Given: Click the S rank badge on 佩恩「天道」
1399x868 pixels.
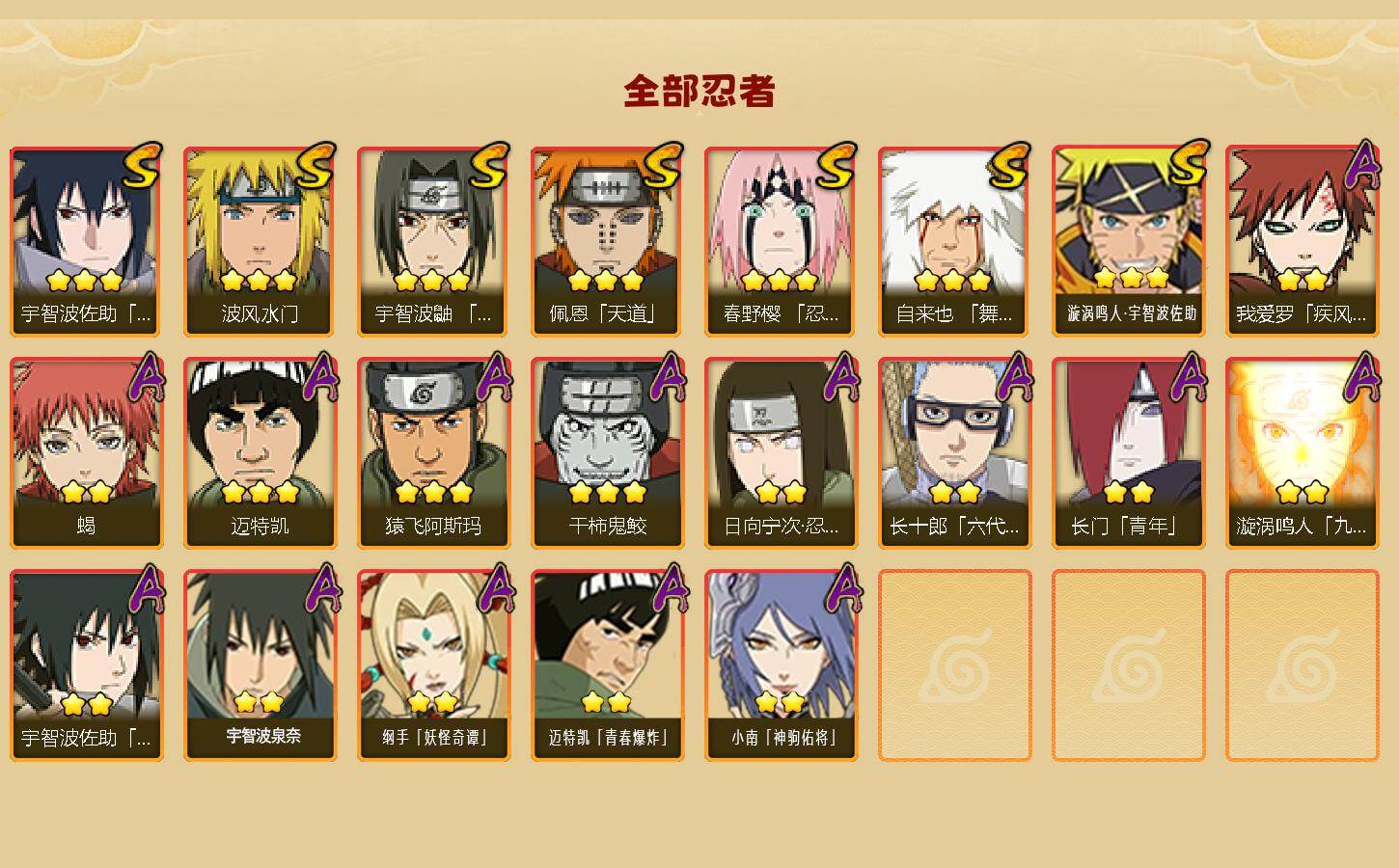Looking at the screenshot, I should tap(663, 166).
